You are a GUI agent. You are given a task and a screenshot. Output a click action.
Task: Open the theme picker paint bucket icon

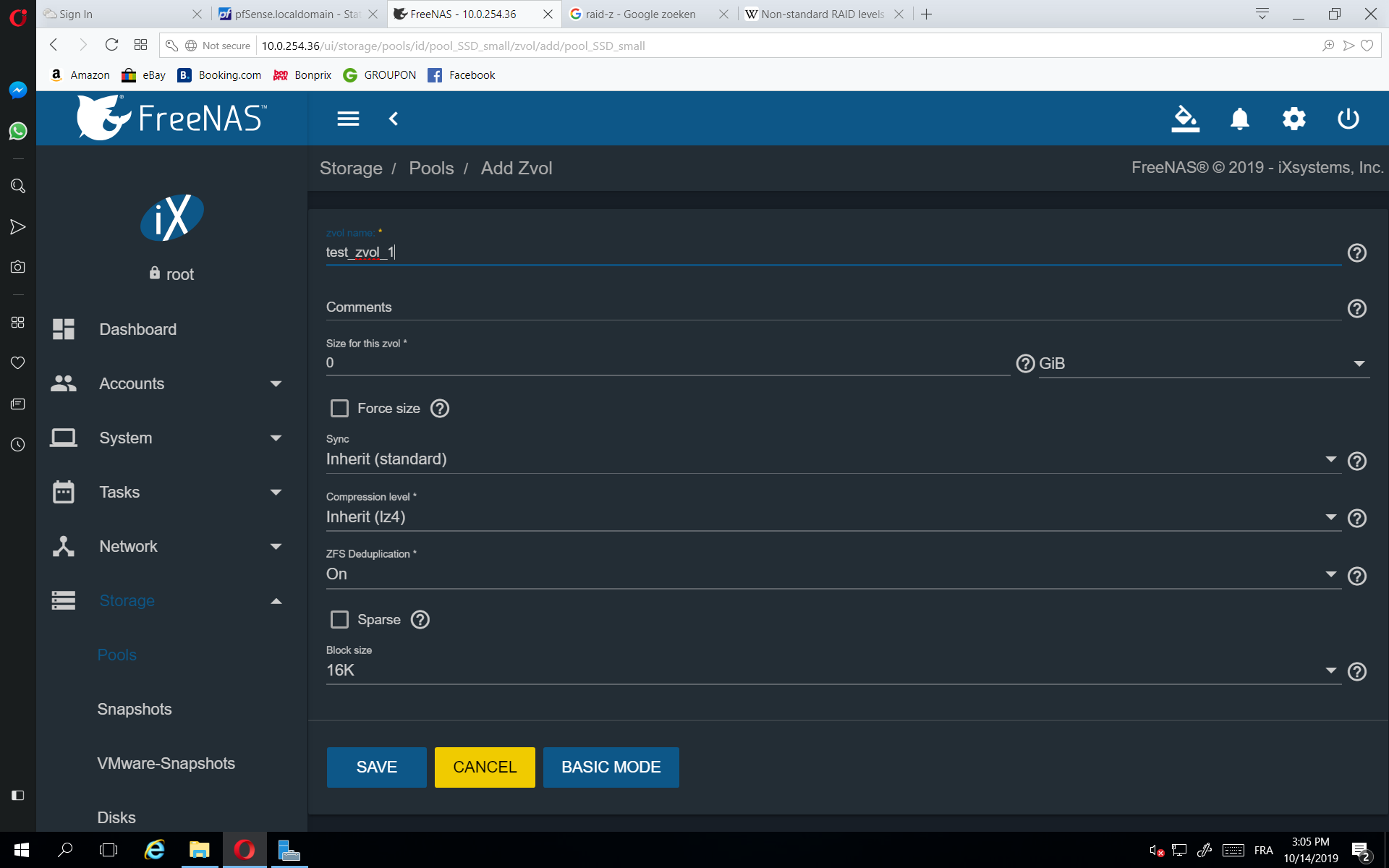[1184, 119]
